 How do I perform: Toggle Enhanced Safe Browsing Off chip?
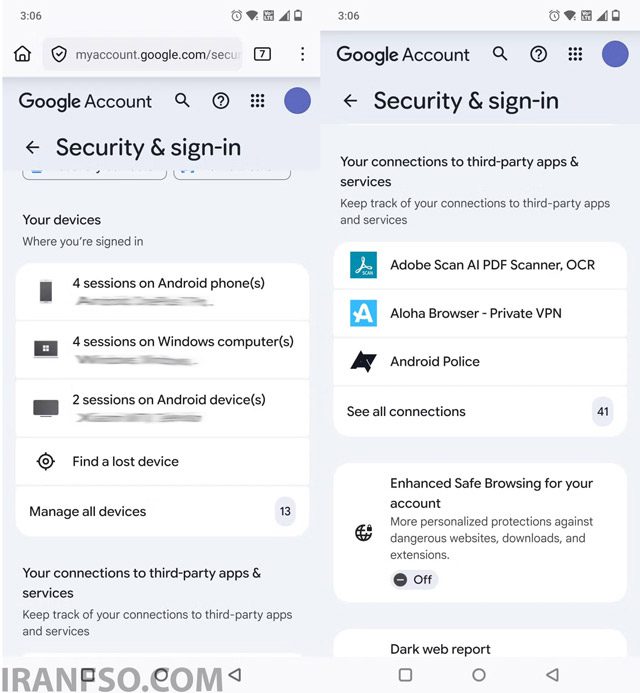pyautogui.click(x=414, y=579)
